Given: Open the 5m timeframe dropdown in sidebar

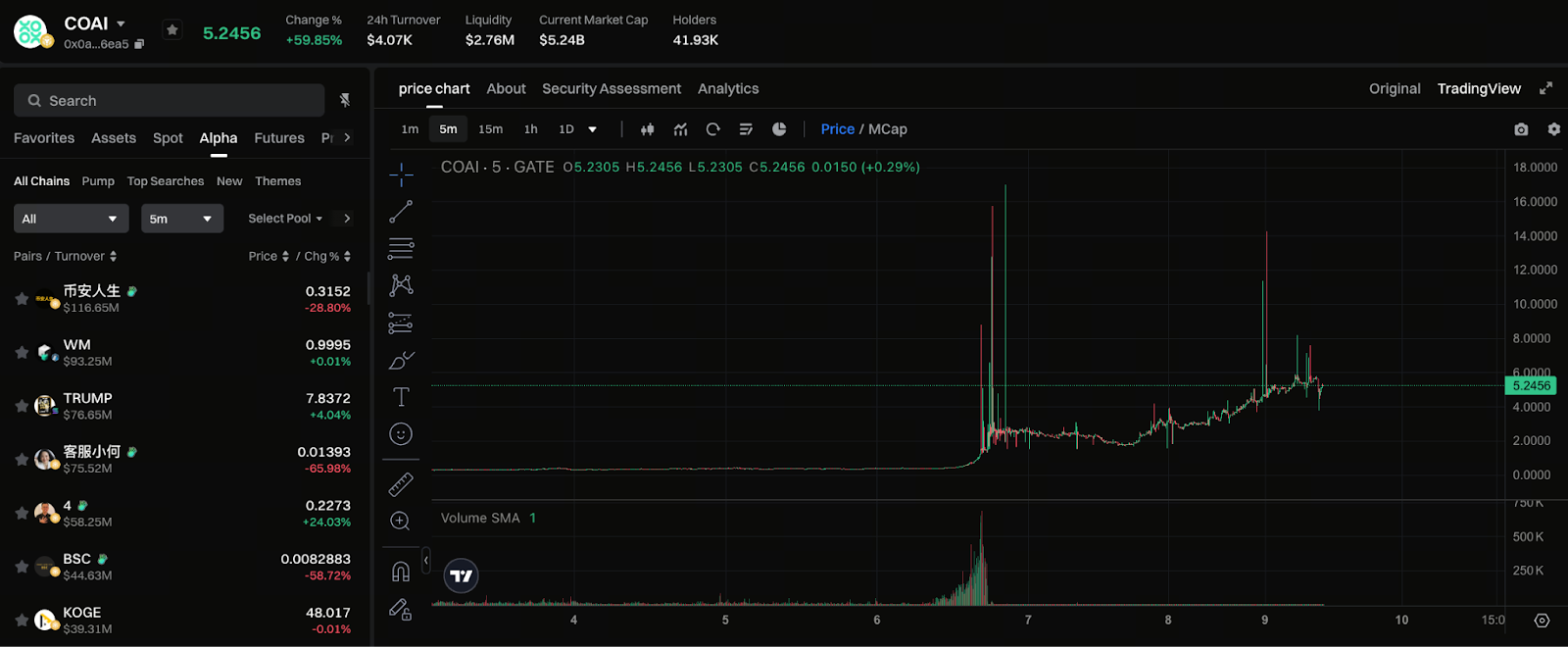Looking at the screenshot, I should (182, 219).
